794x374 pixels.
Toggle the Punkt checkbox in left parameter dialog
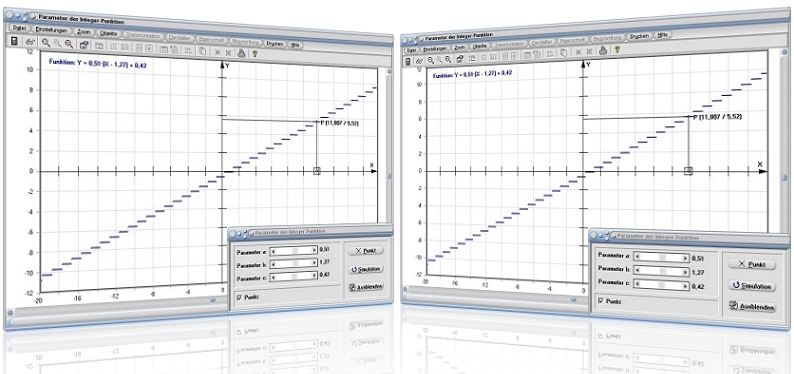pos(239,297)
